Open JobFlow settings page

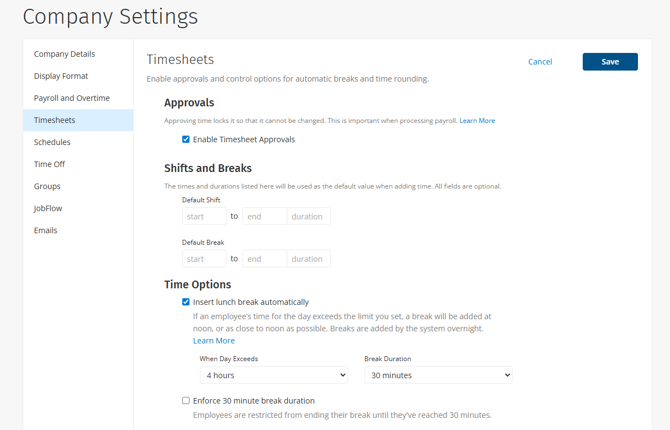48,208
